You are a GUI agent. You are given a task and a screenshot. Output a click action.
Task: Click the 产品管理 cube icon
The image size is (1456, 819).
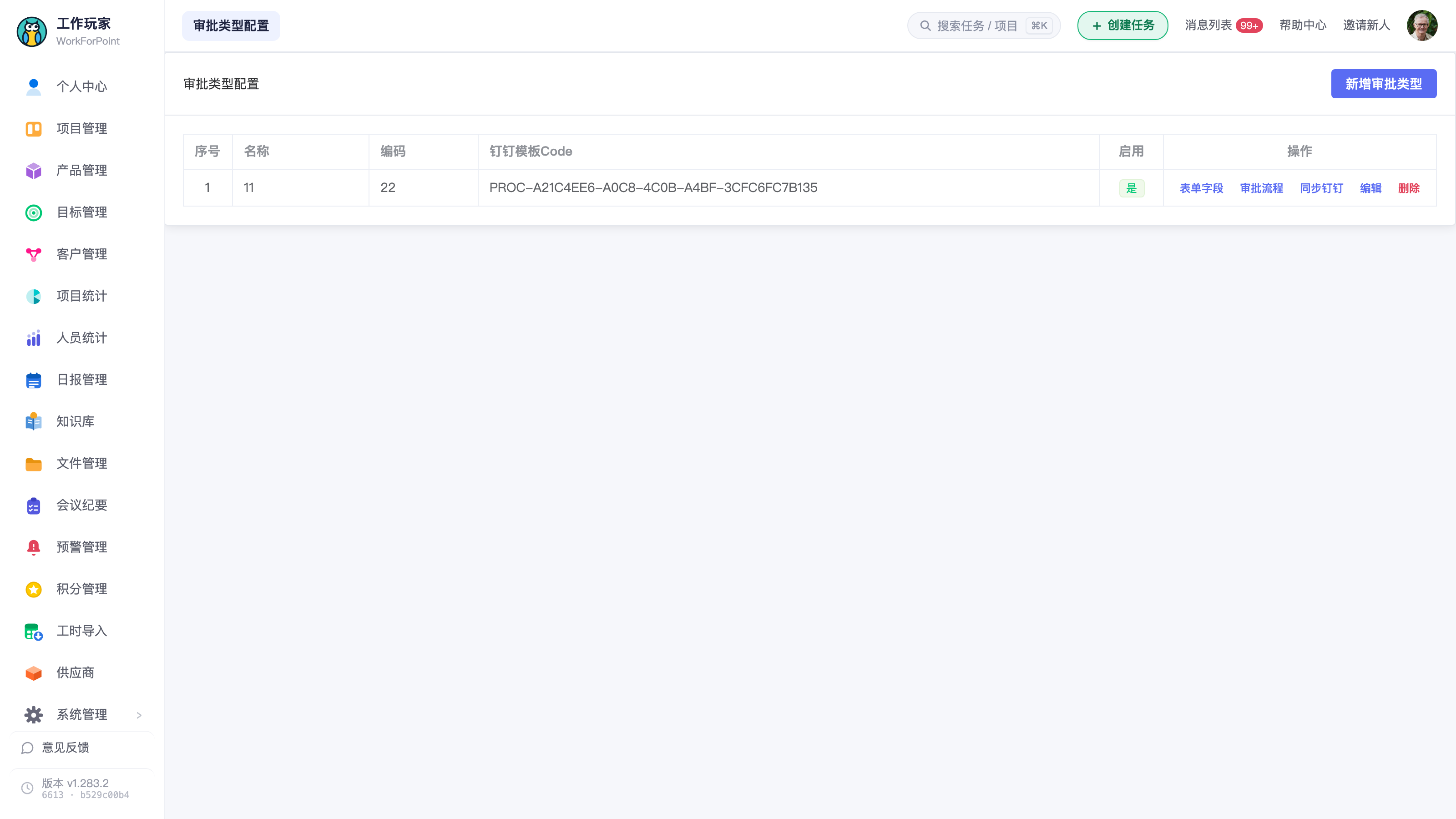pos(33,171)
